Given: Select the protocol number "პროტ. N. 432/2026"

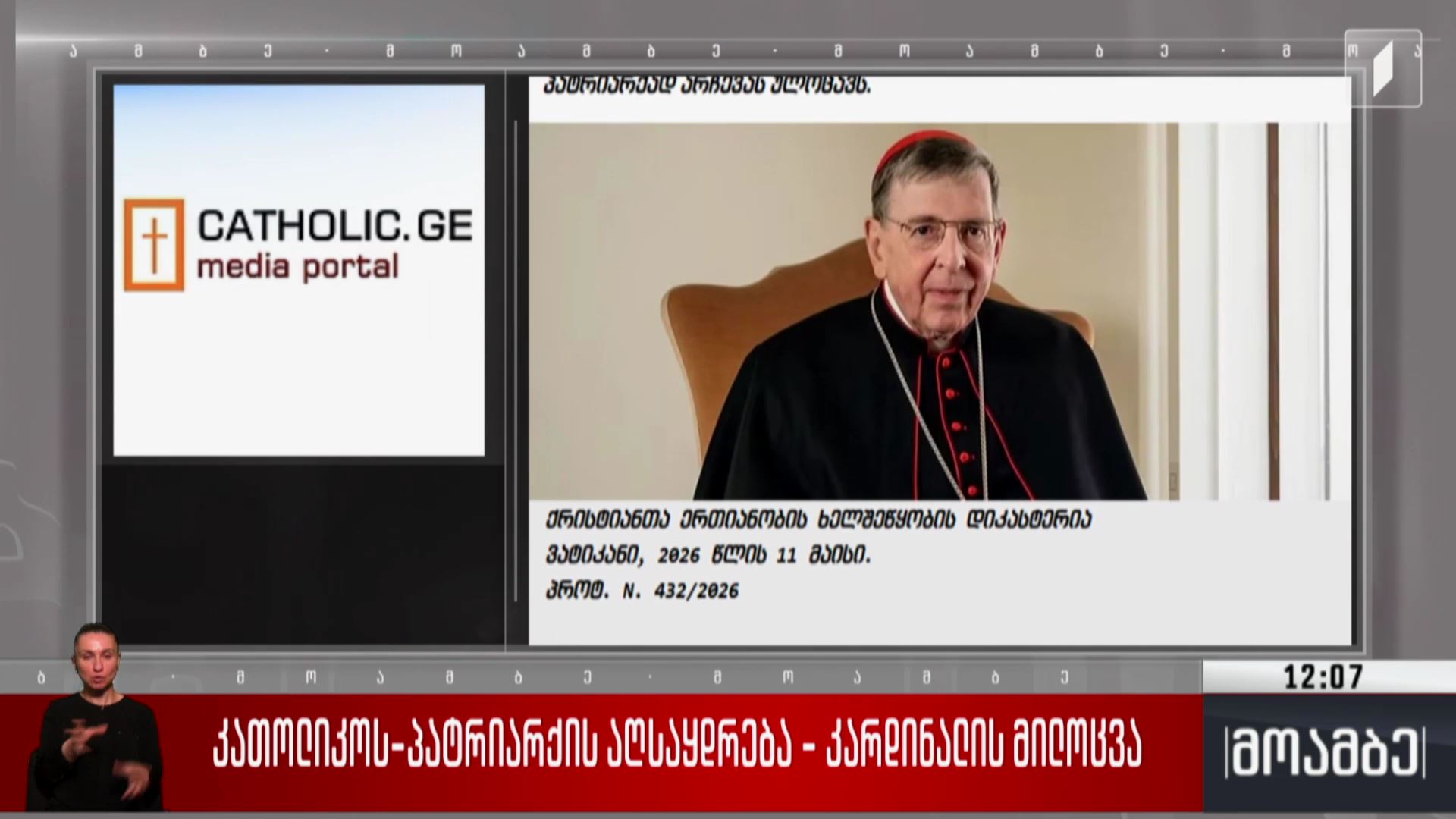Looking at the screenshot, I should coord(642,591).
